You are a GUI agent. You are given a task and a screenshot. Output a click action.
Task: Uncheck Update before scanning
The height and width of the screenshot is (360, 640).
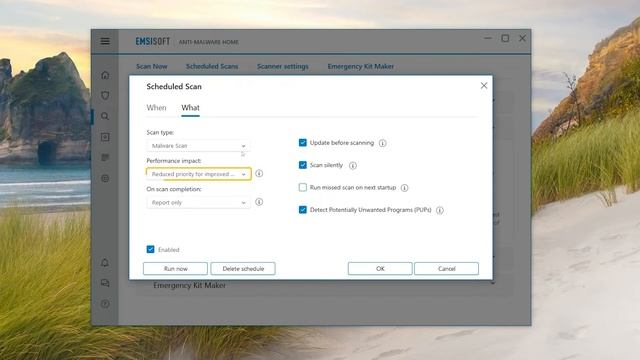click(x=302, y=142)
